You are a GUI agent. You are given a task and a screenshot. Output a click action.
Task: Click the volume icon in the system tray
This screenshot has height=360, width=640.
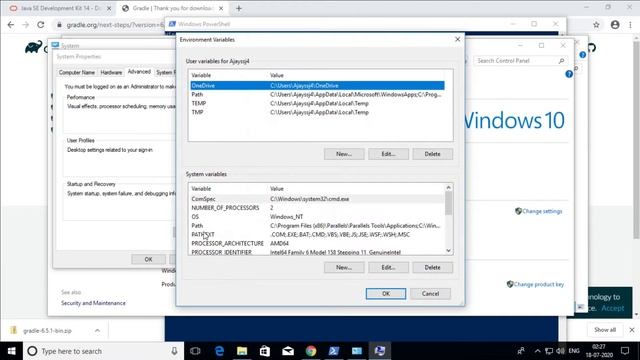point(560,351)
